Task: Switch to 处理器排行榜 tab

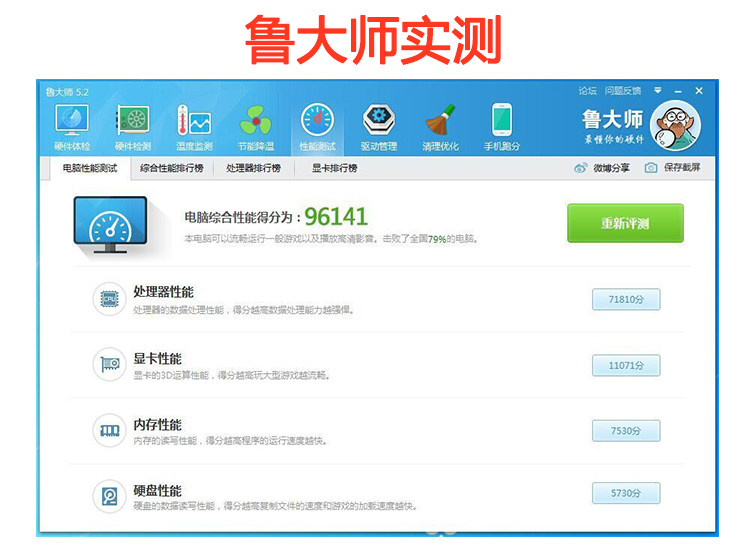Action: (253, 168)
